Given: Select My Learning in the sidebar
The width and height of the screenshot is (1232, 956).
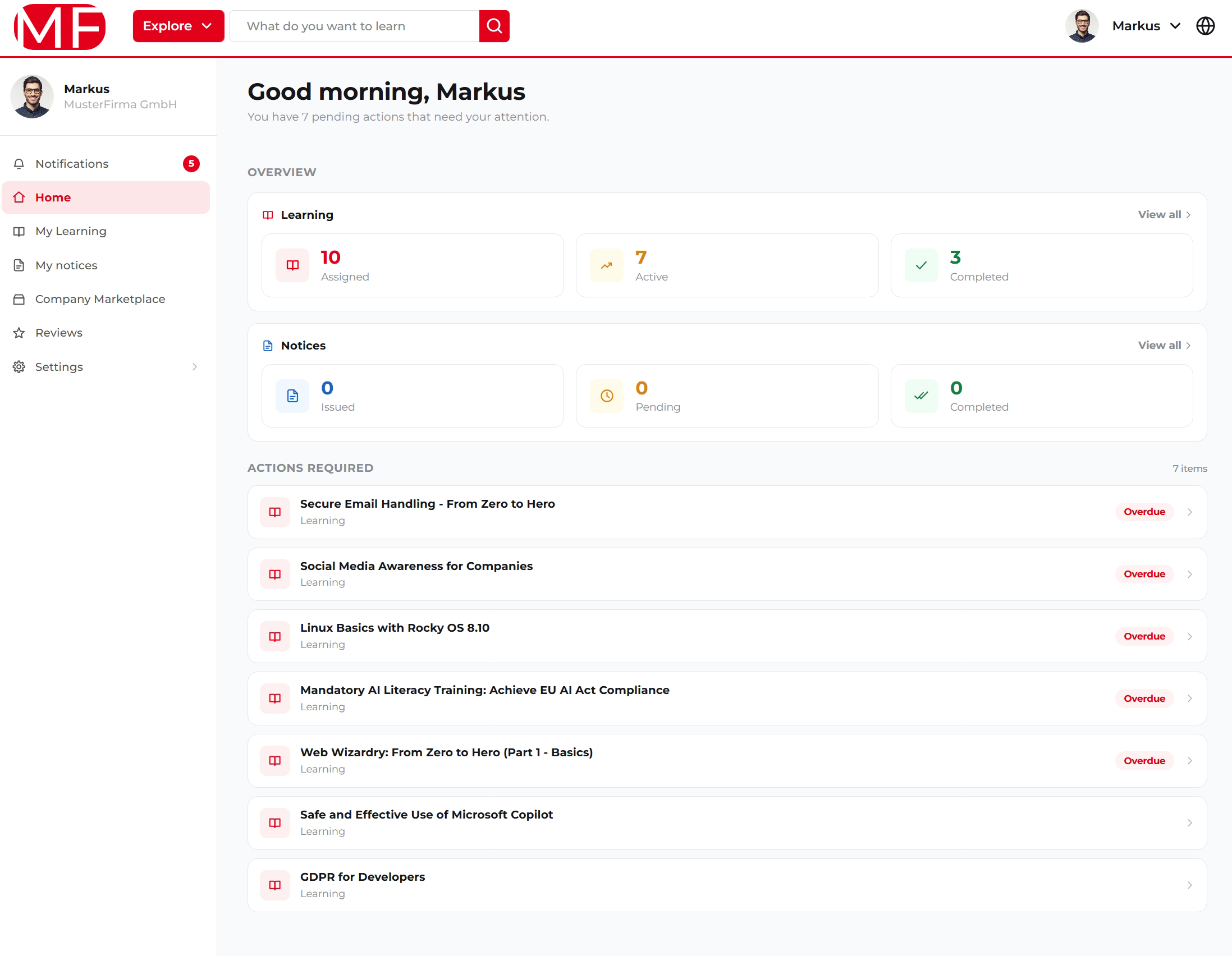Looking at the screenshot, I should (x=106, y=231).
